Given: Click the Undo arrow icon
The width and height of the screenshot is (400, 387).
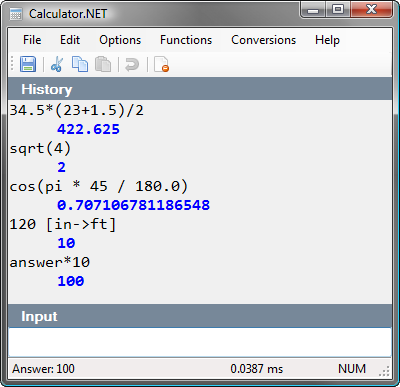Looking at the screenshot, I should [132, 64].
